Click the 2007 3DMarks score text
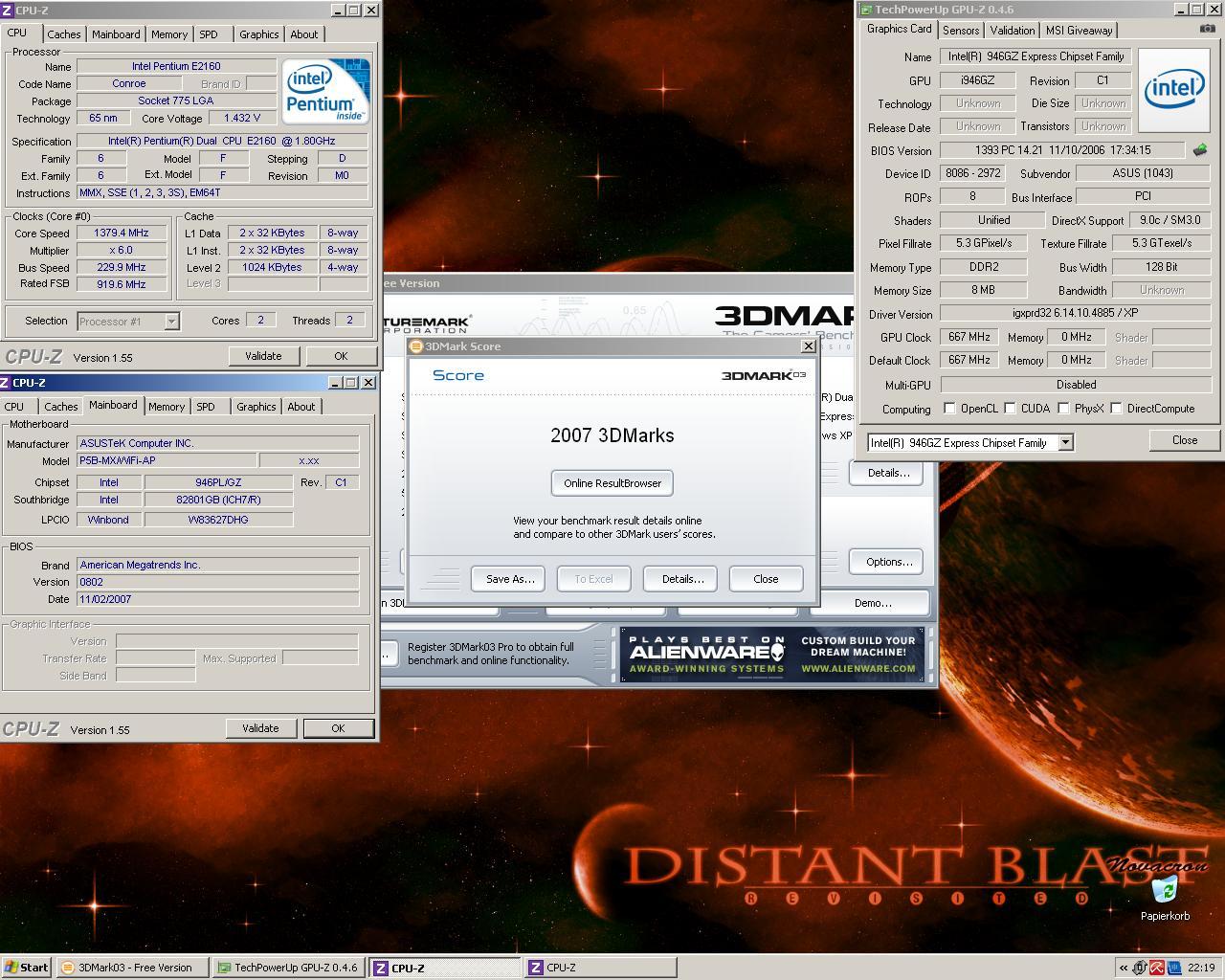Screen dimensions: 1225x980 point(612,435)
